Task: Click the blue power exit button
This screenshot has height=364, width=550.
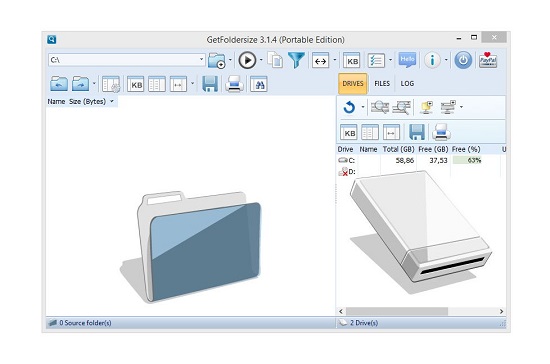Action: (x=463, y=60)
